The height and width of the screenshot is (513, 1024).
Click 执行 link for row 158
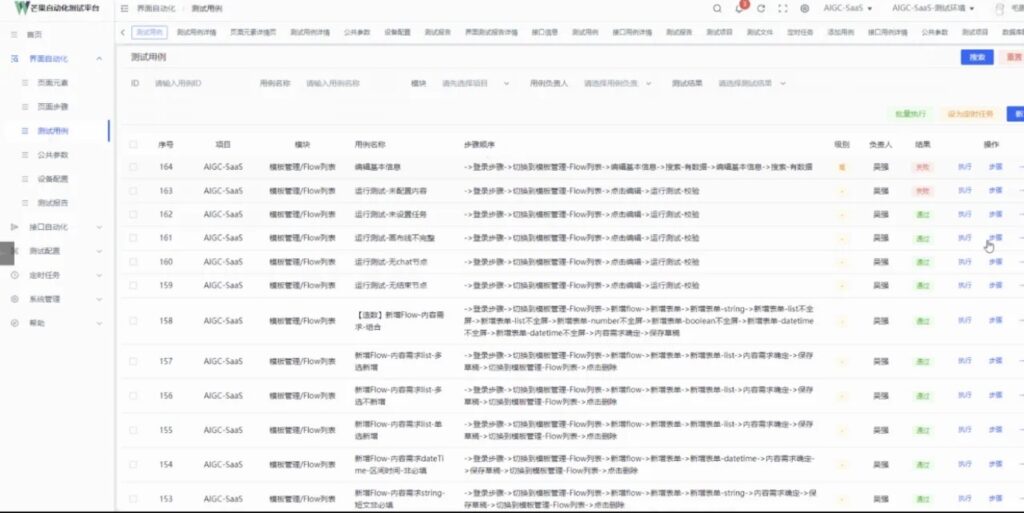pos(965,321)
